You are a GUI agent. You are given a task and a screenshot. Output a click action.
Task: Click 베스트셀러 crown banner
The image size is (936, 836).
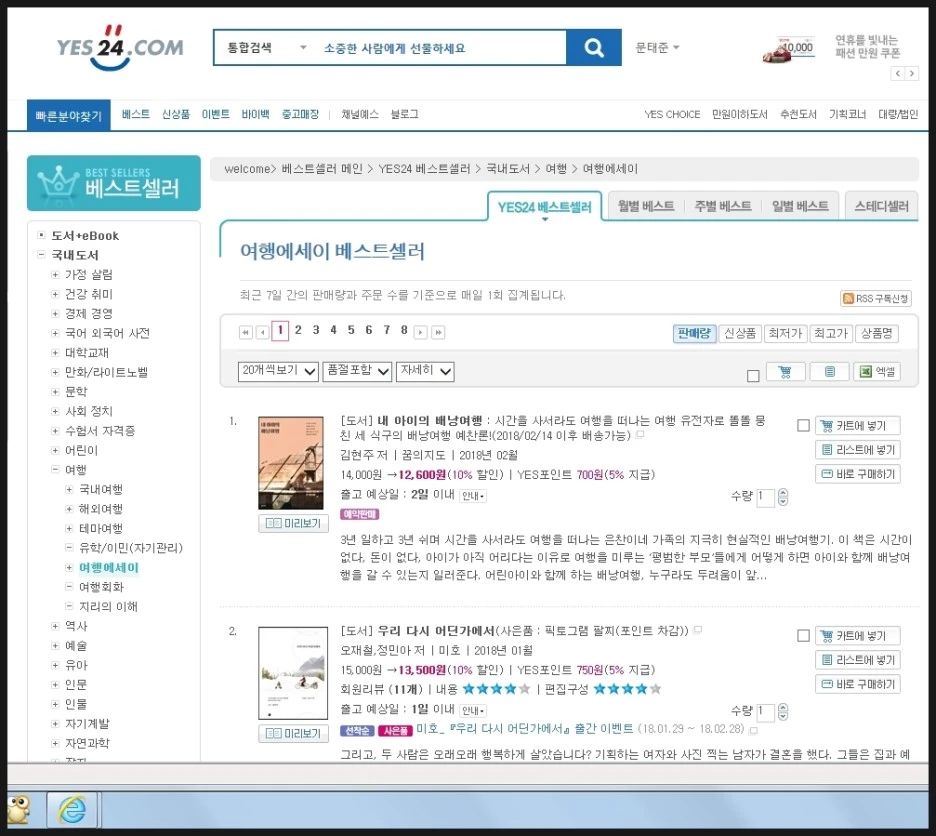[x=113, y=183]
